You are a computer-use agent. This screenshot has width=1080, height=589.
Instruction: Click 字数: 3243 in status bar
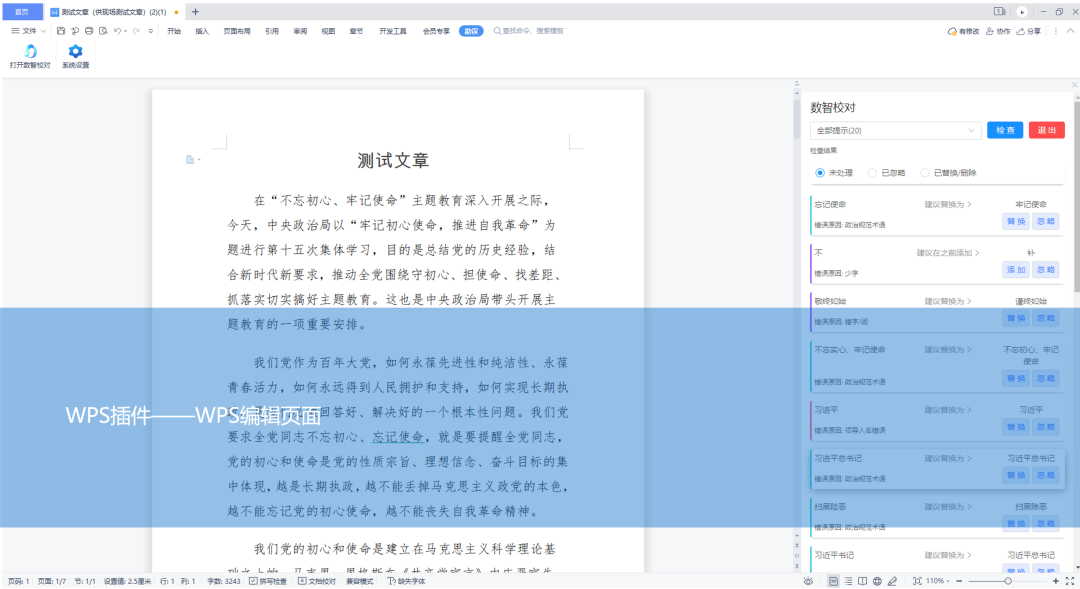point(224,581)
